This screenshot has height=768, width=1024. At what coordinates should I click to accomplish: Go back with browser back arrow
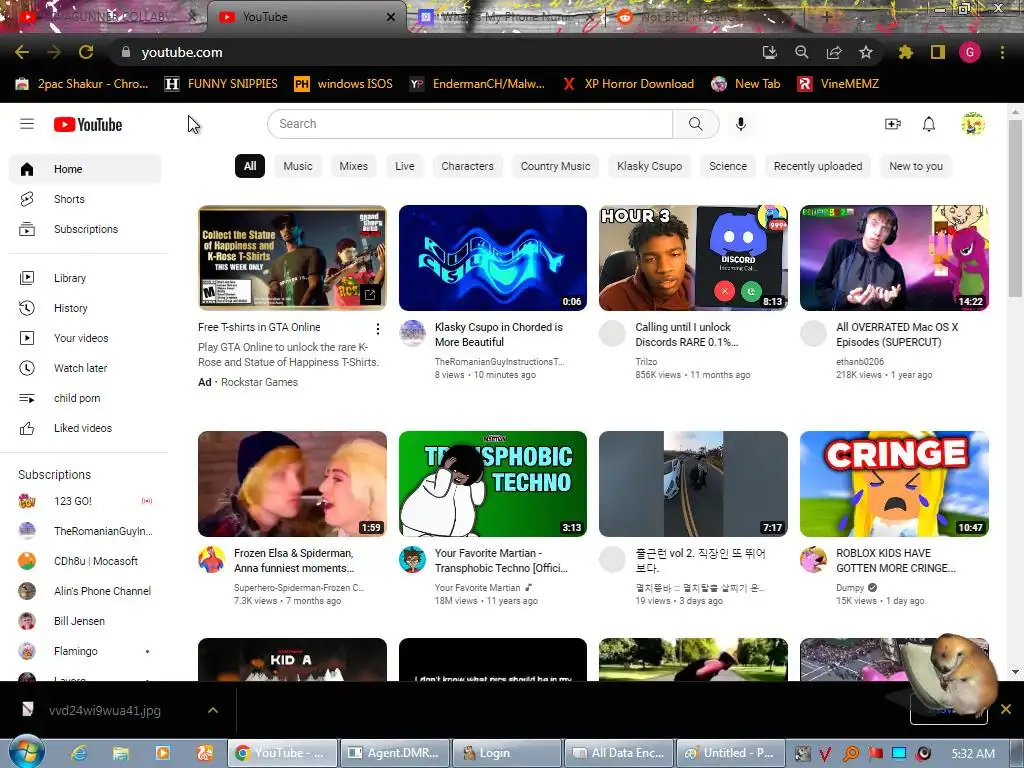click(22, 52)
